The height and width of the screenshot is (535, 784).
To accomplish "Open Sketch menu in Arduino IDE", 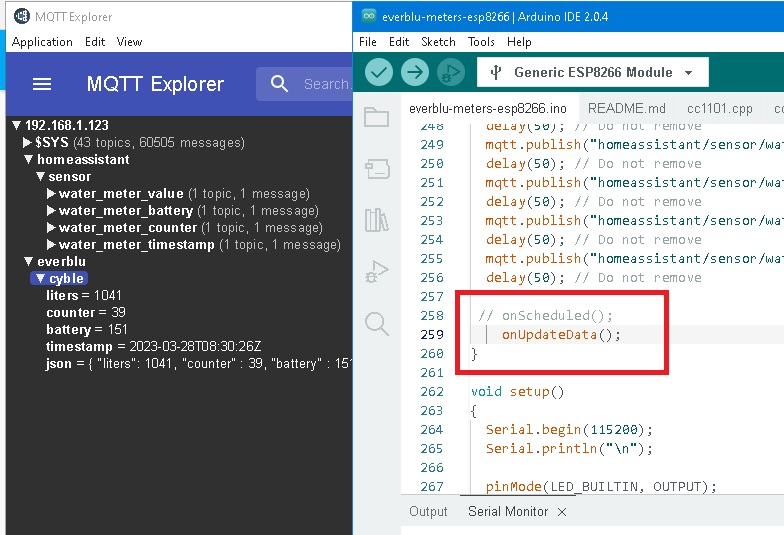I will point(438,42).
